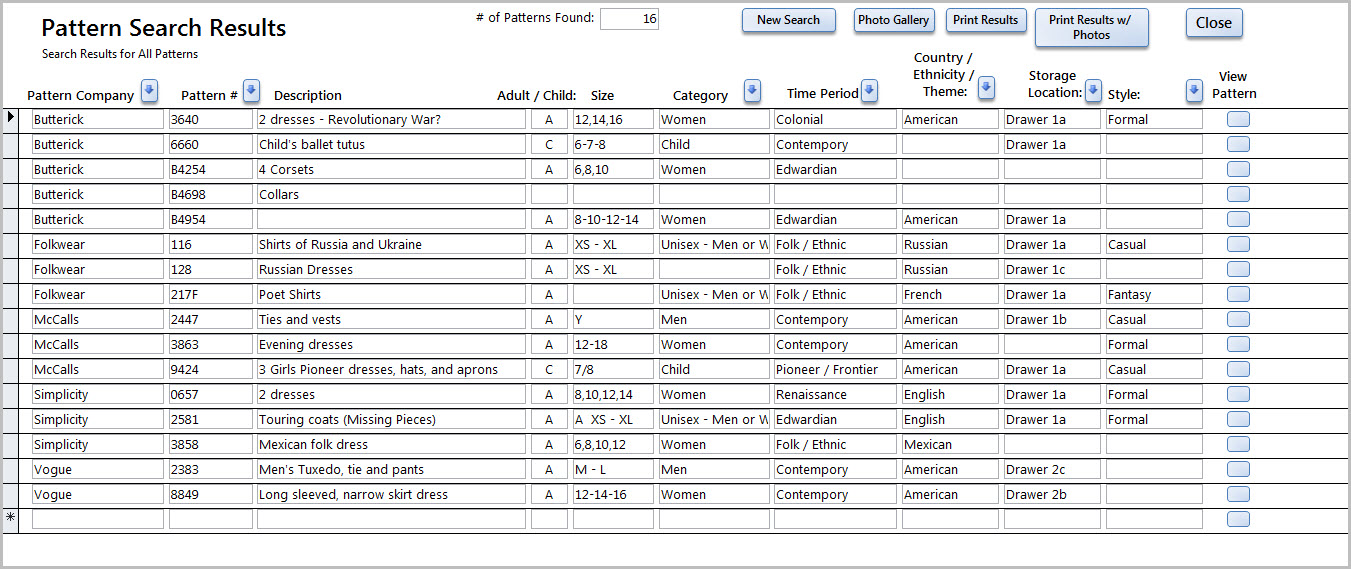Screen dimensions: 1351x569
Task: View pattern for Vogue 2383
Action: coord(1238,470)
